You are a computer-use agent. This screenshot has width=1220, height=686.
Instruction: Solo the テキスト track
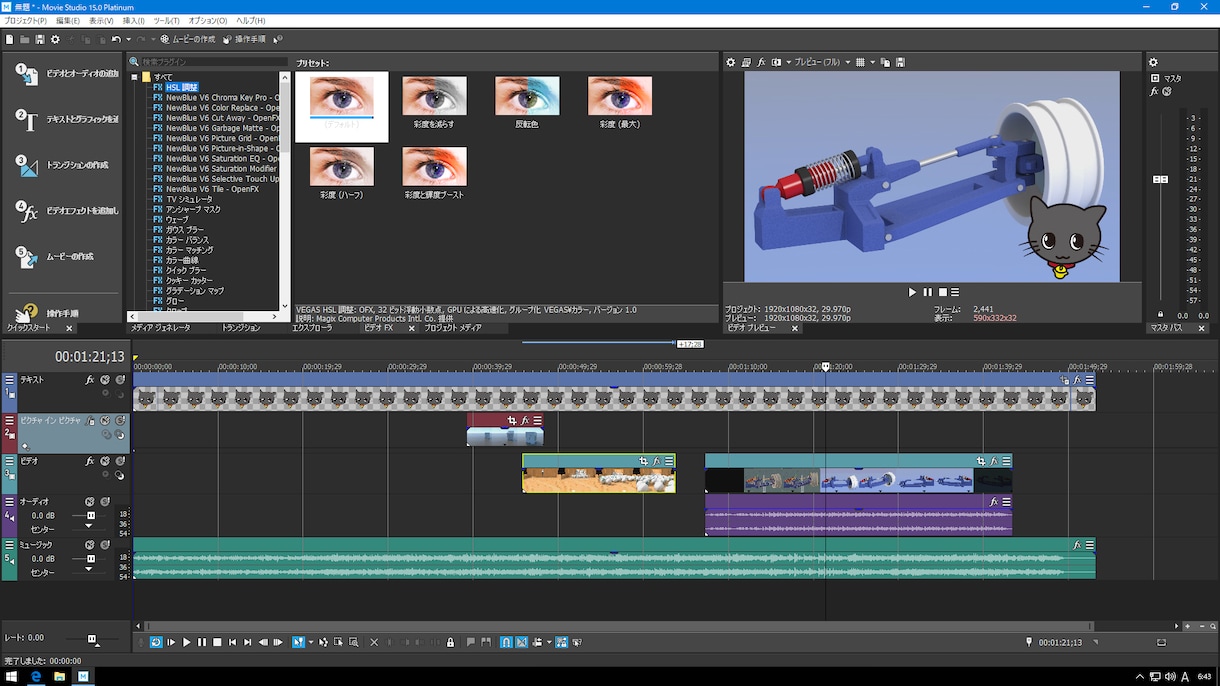point(120,380)
